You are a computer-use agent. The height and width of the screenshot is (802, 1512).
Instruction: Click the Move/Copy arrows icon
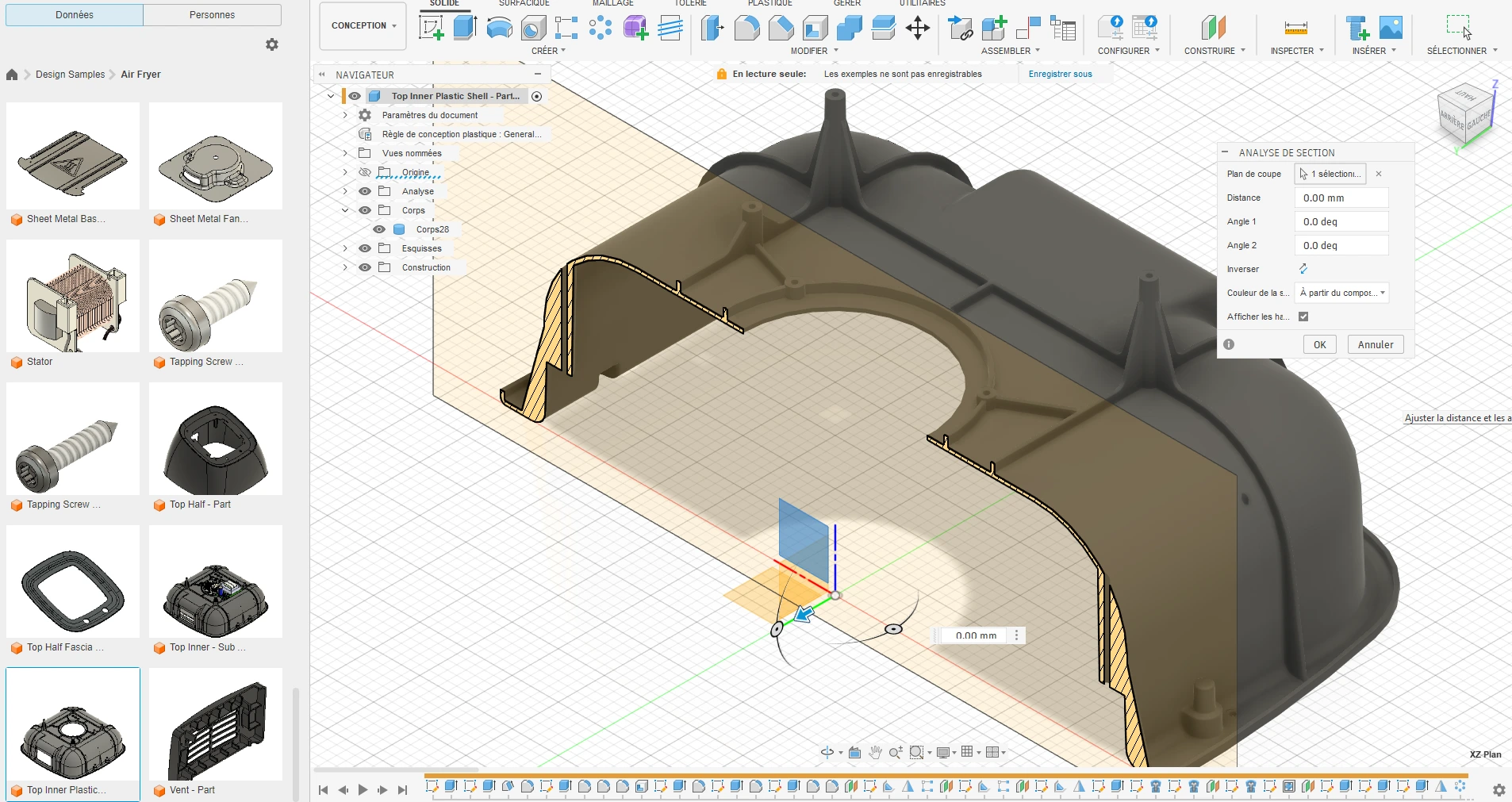(x=918, y=28)
